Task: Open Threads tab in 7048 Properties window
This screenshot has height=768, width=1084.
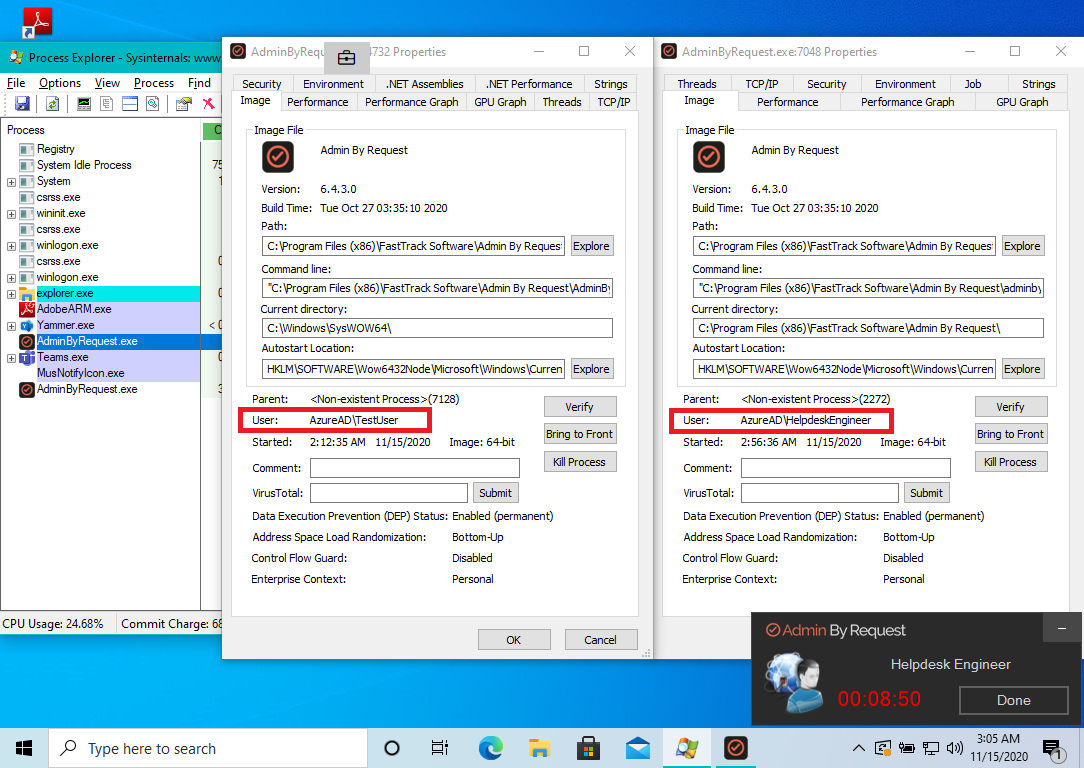Action: [696, 84]
